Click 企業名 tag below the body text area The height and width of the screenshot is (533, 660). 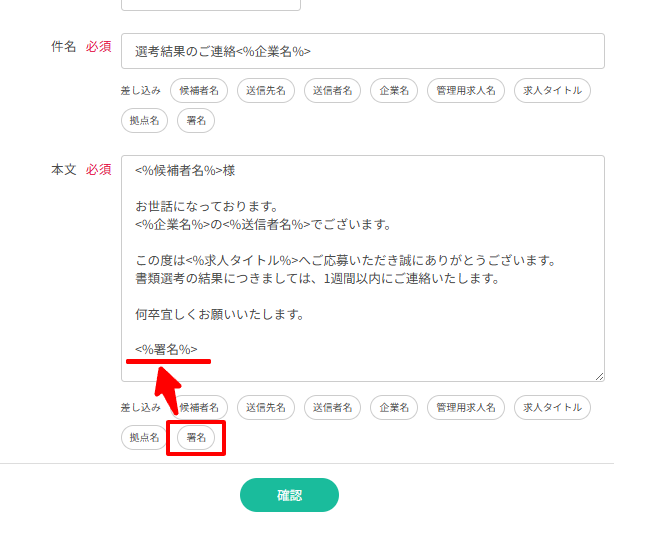click(393, 408)
